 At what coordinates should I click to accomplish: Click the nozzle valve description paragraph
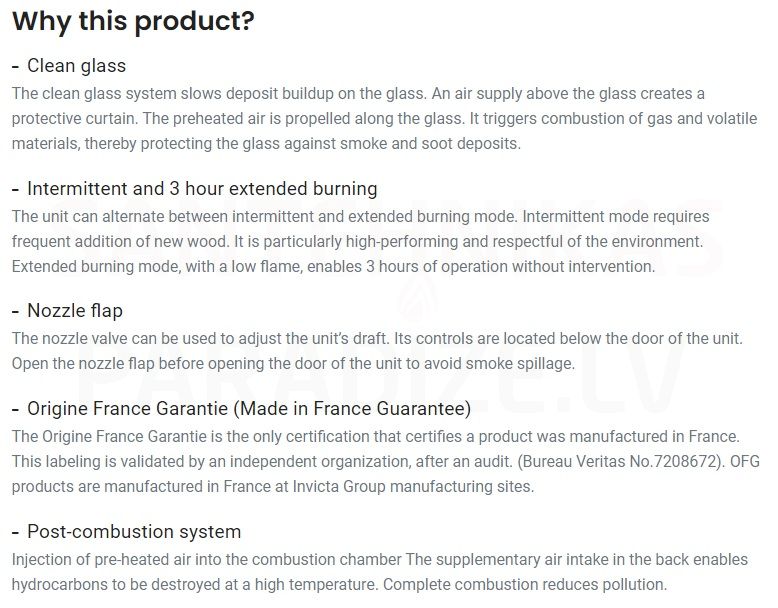point(377,351)
